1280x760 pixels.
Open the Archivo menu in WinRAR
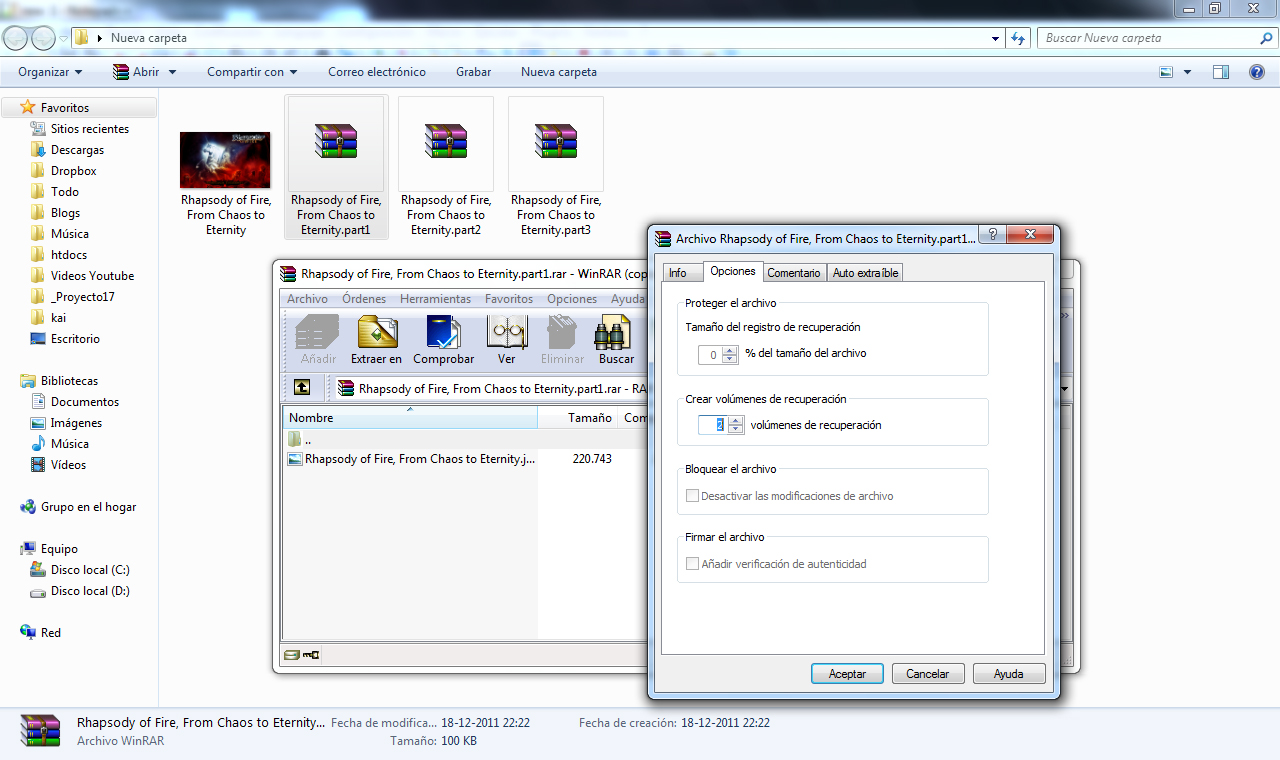point(307,299)
